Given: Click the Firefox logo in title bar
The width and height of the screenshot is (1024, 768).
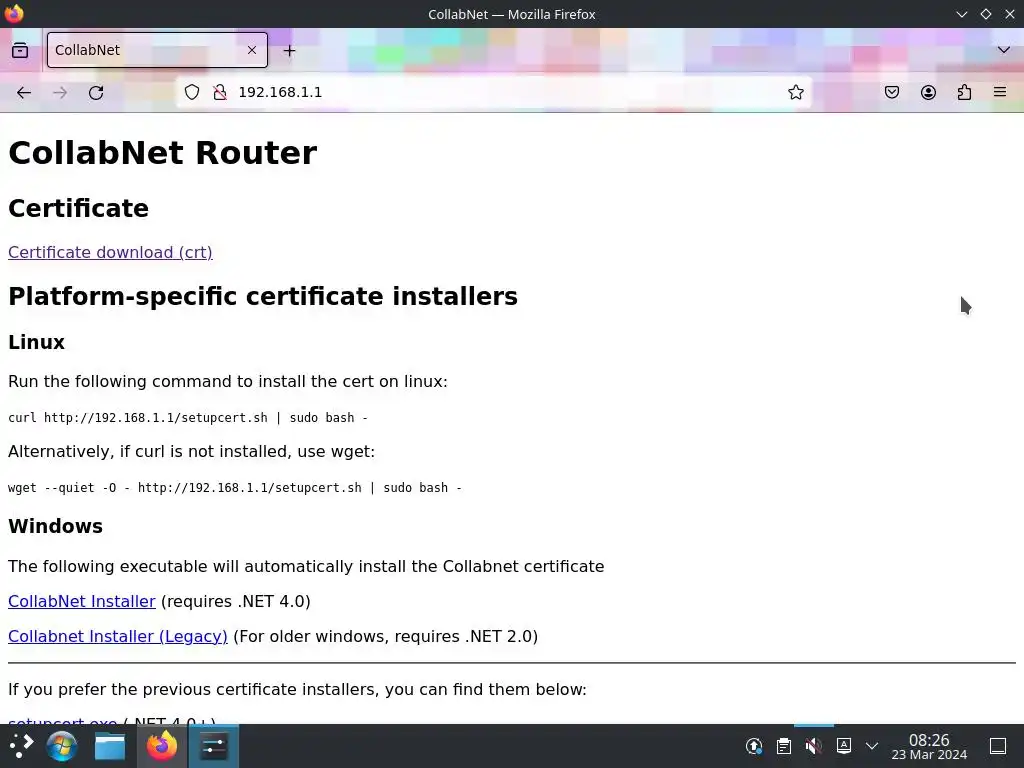Looking at the screenshot, I should click(14, 14).
